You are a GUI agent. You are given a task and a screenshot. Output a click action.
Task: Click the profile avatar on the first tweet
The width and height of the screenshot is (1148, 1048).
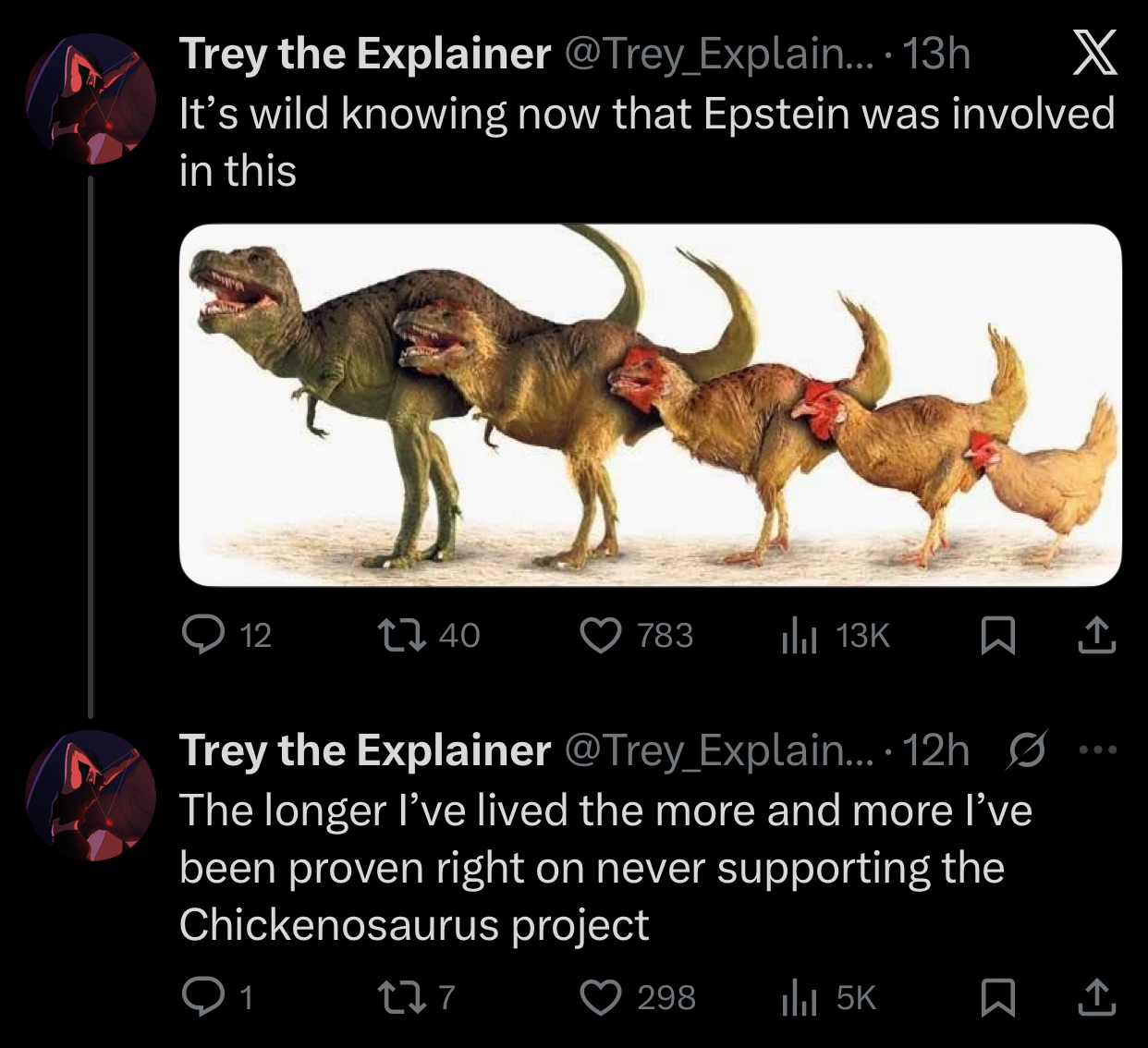(x=91, y=99)
